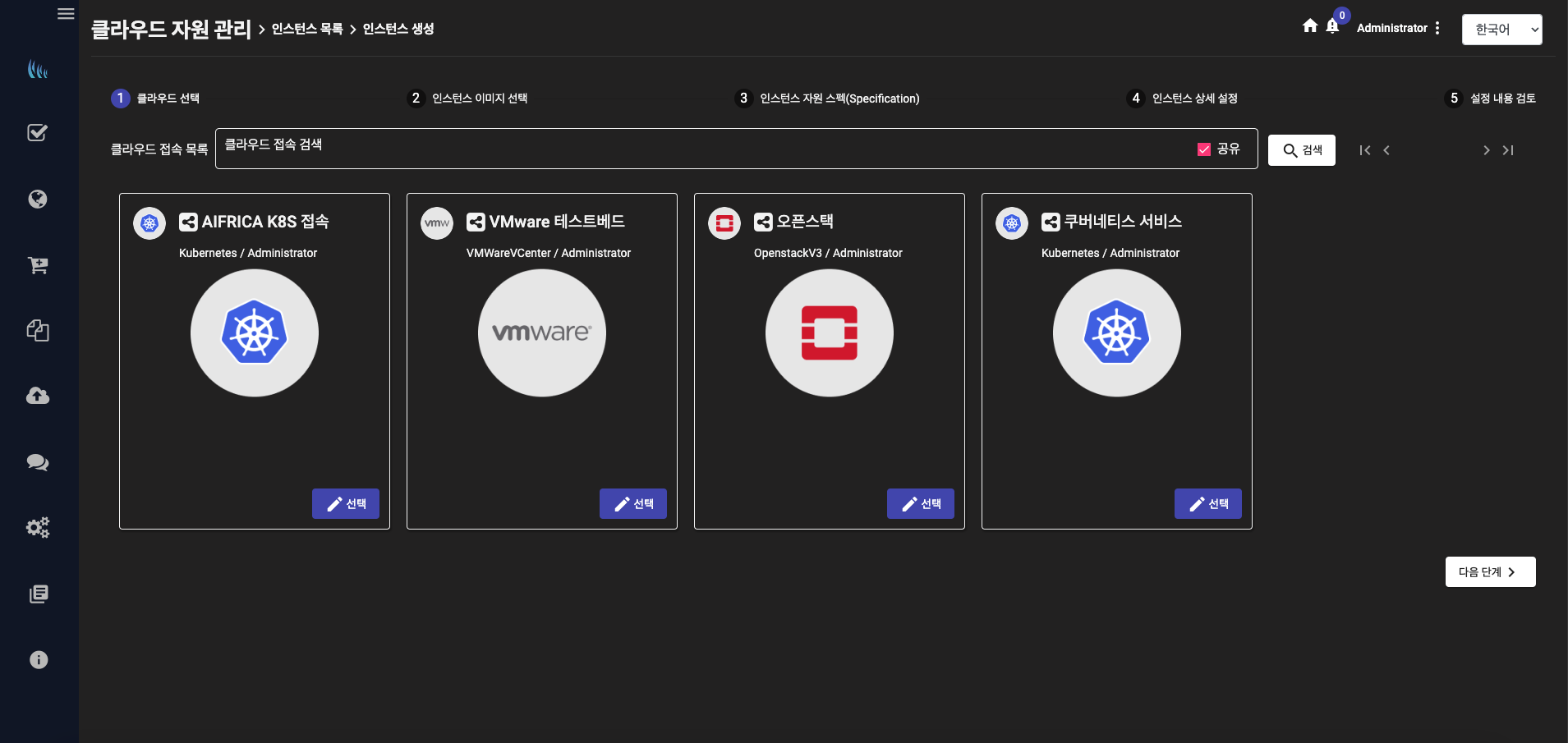
Task: Open the hamburger menu in sidebar
Action: (66, 14)
